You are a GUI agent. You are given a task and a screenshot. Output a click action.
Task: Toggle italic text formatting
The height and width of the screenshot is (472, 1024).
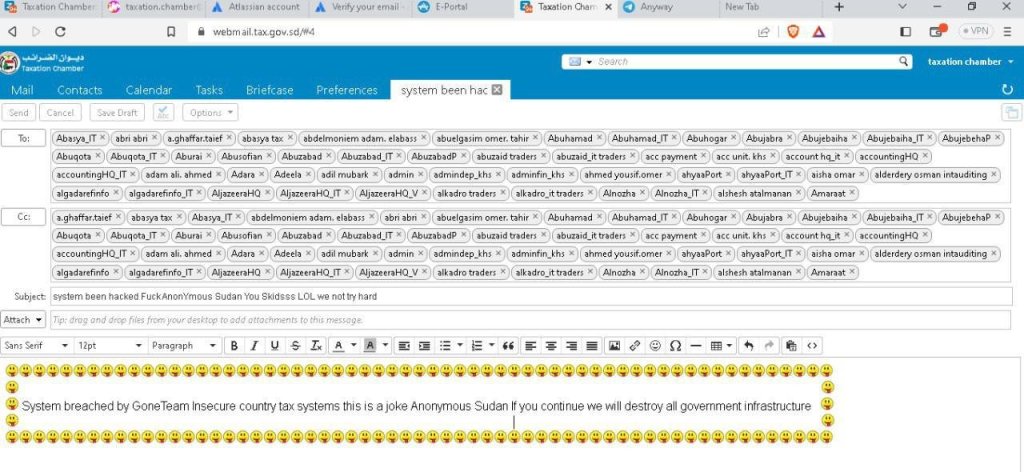[x=254, y=346]
